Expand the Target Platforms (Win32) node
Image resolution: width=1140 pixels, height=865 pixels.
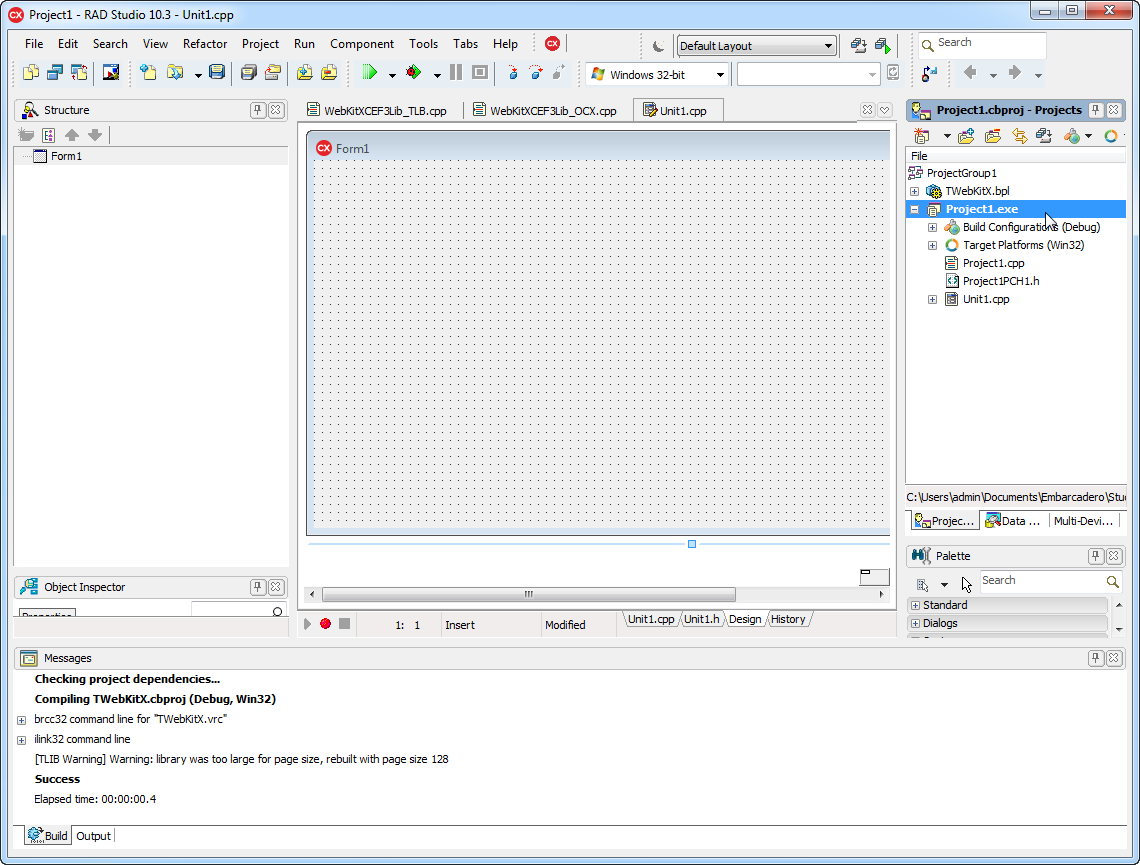pos(932,246)
